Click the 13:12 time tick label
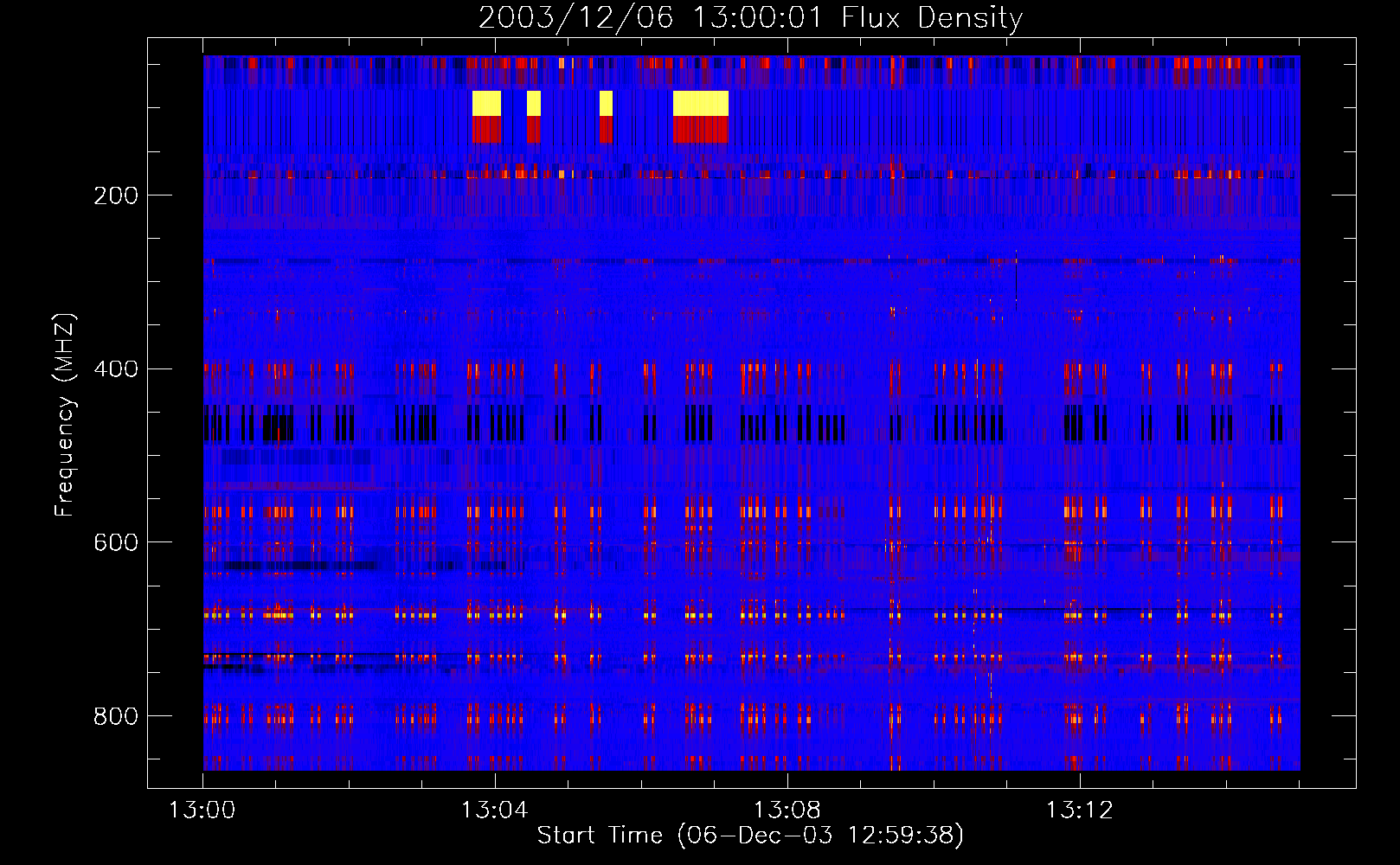The width and height of the screenshot is (1400, 865). pyautogui.click(x=1080, y=811)
